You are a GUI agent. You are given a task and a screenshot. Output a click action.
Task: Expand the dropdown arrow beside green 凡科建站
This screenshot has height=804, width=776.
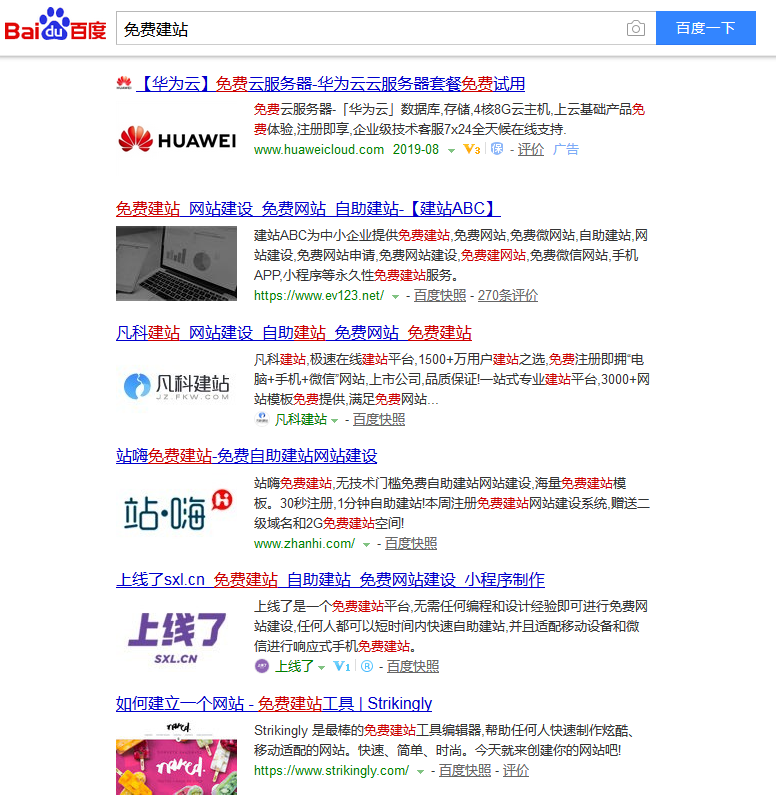pos(334,420)
